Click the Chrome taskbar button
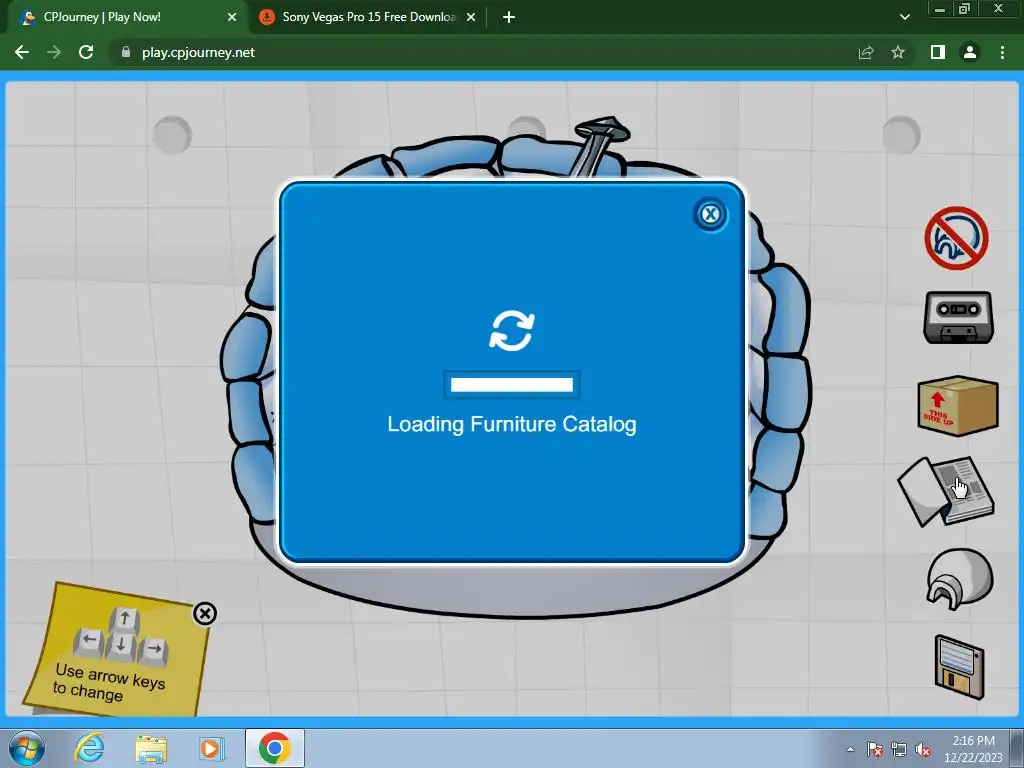 pos(275,748)
